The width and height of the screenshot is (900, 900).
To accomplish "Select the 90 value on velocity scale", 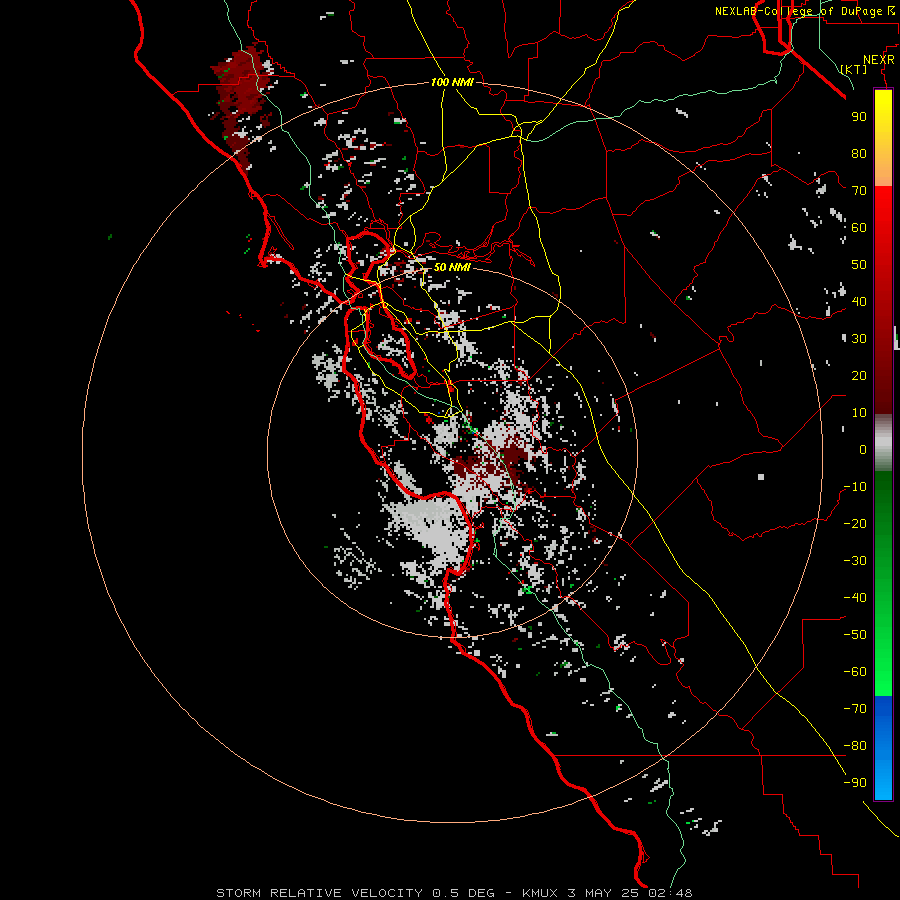I will pyautogui.click(x=859, y=117).
